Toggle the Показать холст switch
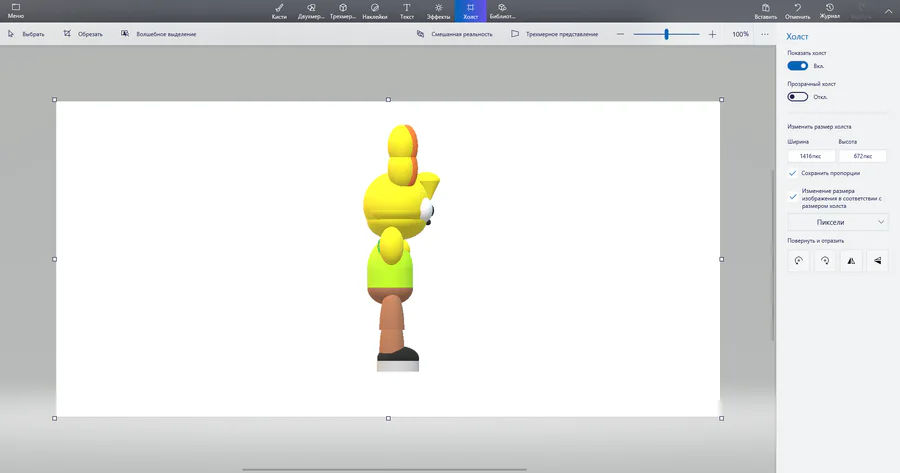This screenshot has width=900, height=473. click(x=797, y=66)
